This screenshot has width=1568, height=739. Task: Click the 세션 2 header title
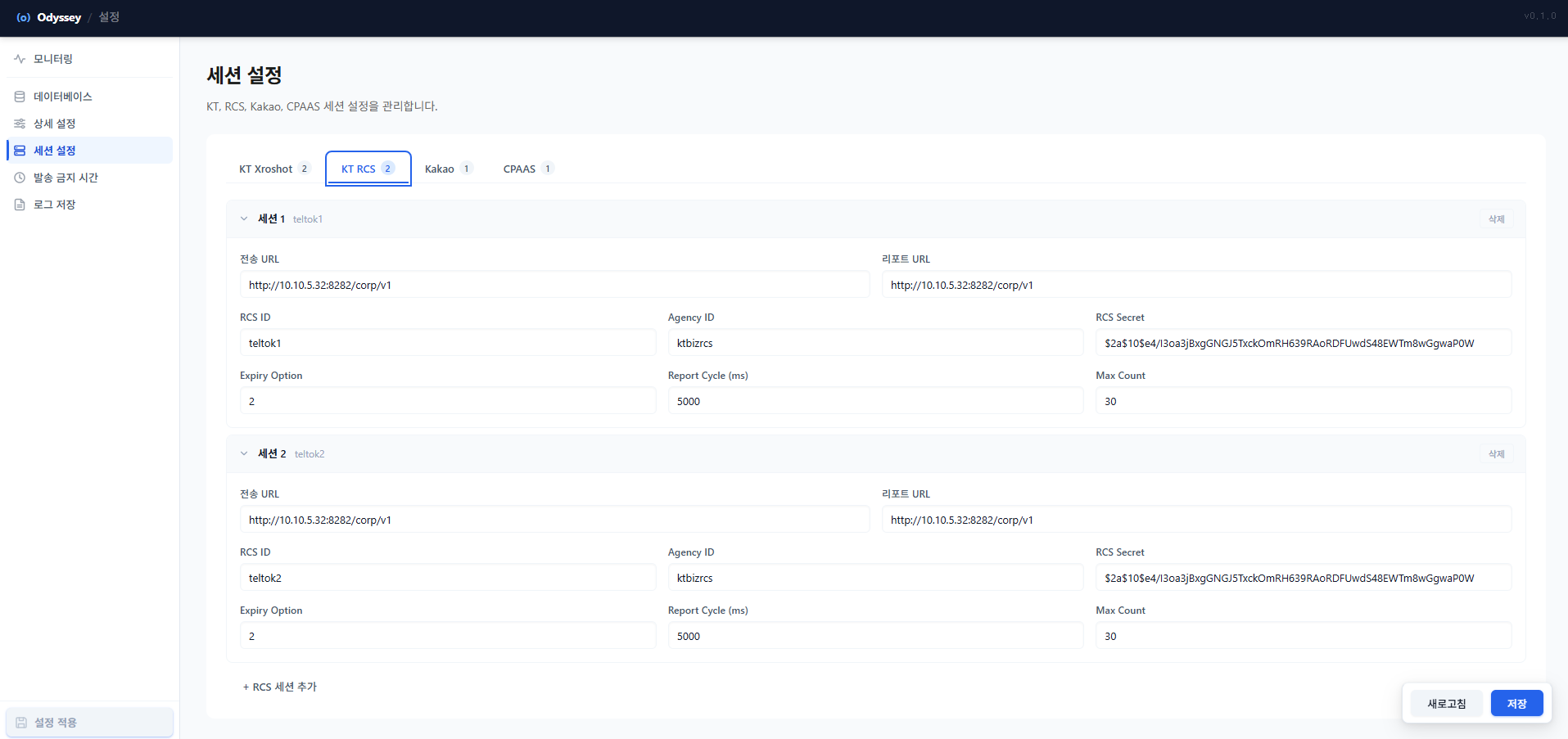point(273,453)
